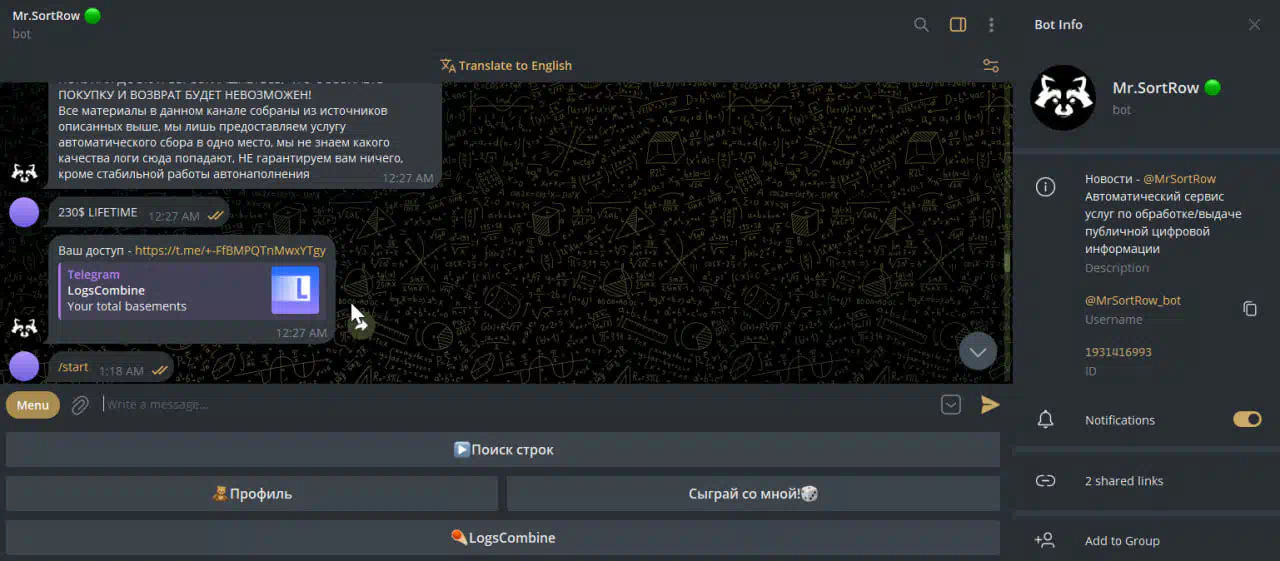
Task: Open translation settings sliders icon
Action: [990, 66]
